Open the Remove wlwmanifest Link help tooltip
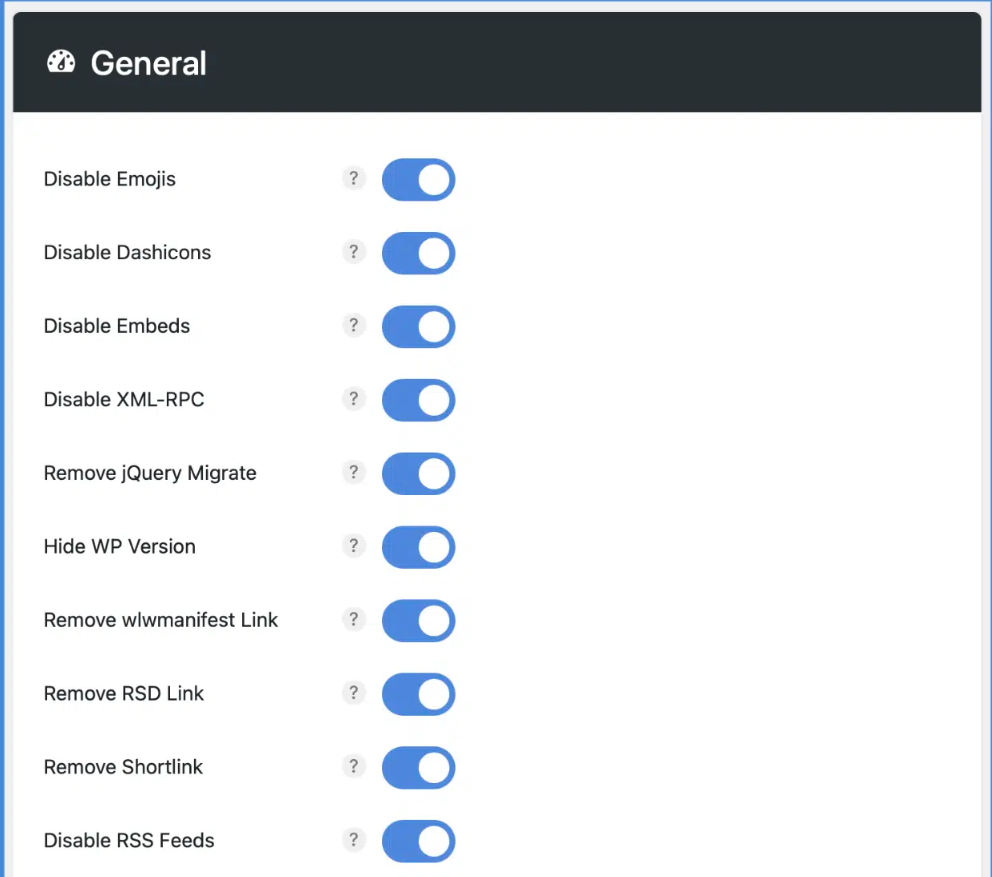992x877 pixels. coord(354,619)
